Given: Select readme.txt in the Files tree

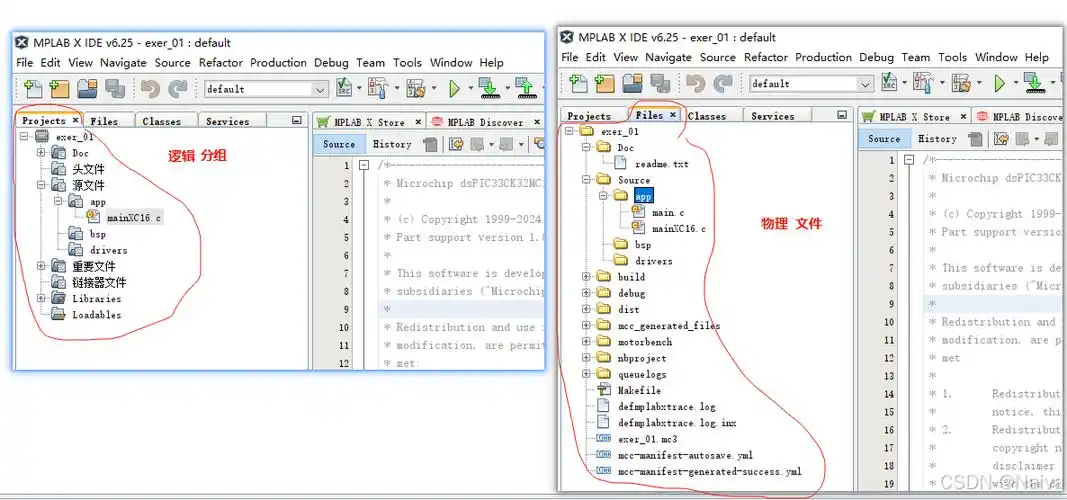Looking at the screenshot, I should click(x=661, y=163).
